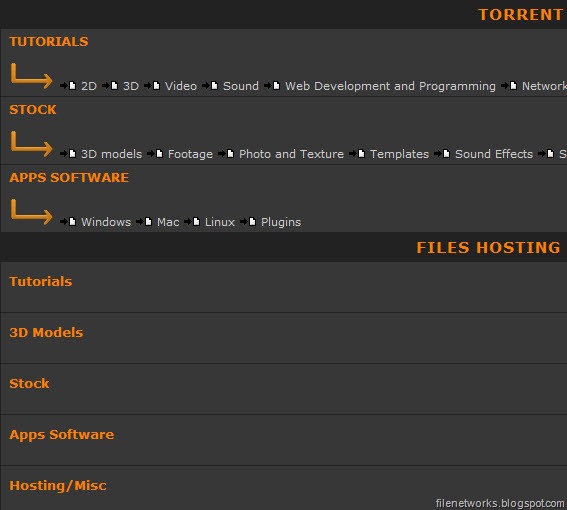Open the Stock files hosting forum
Image resolution: width=567 pixels, height=510 pixels.
pyautogui.click(x=29, y=383)
